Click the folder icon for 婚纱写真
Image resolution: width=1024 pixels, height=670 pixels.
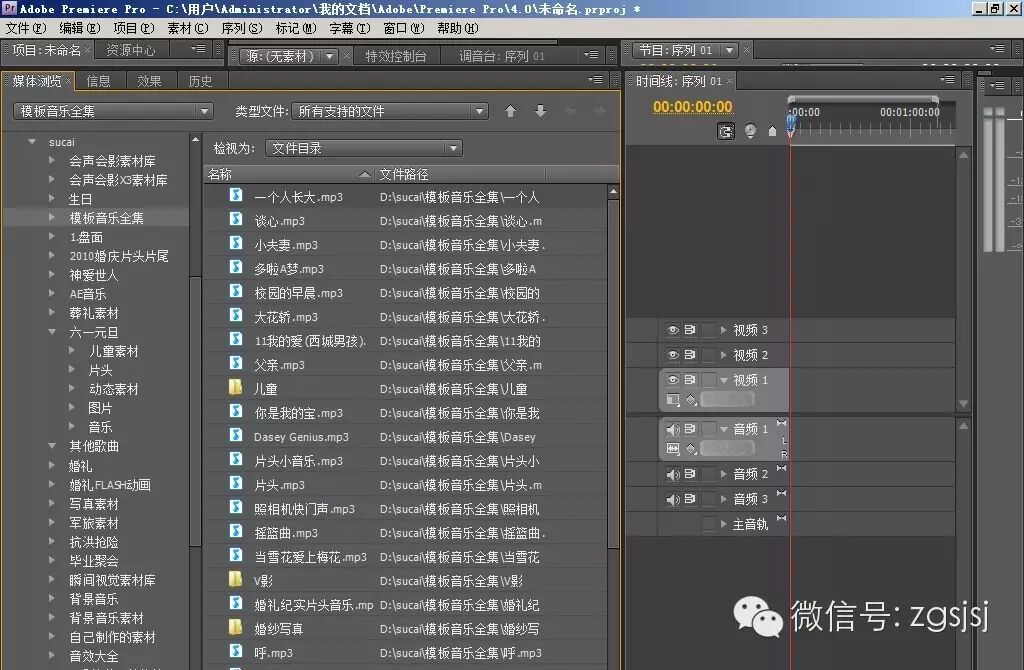(236, 628)
